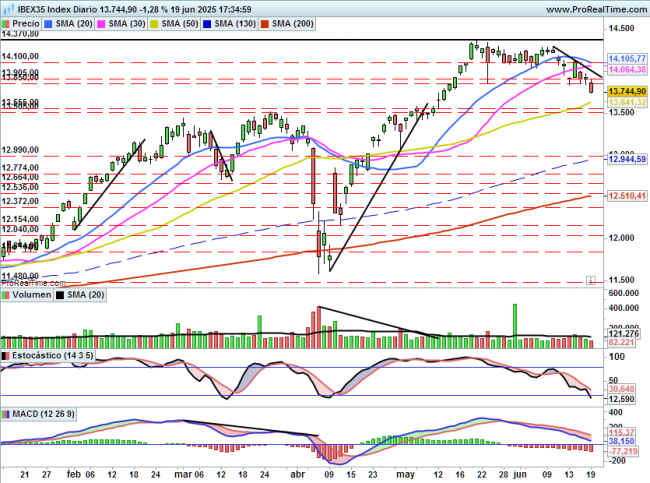The width and height of the screenshot is (650, 483).
Task: Open the www.ProRealTime.com link
Action: pyautogui.click(x=596, y=9)
